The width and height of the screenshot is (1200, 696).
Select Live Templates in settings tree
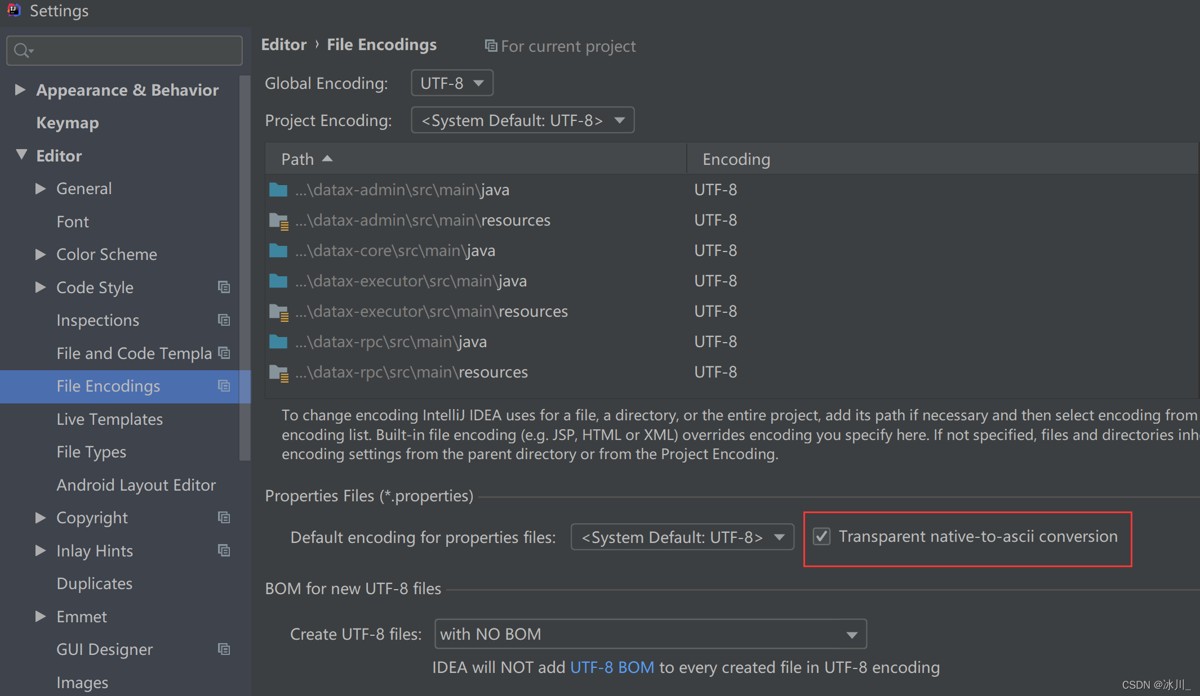(109, 419)
